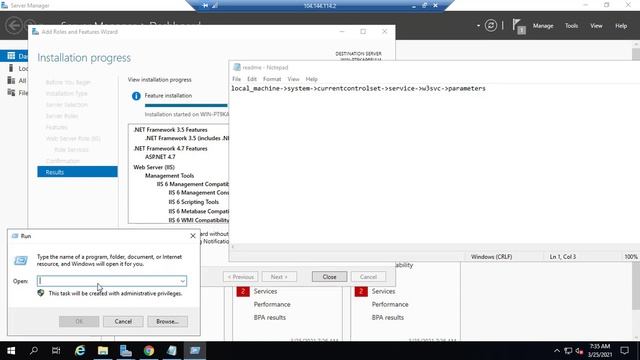The height and width of the screenshot is (360, 640).
Task: Select the IIS 6 Scripting Tools row
Action: point(193,202)
